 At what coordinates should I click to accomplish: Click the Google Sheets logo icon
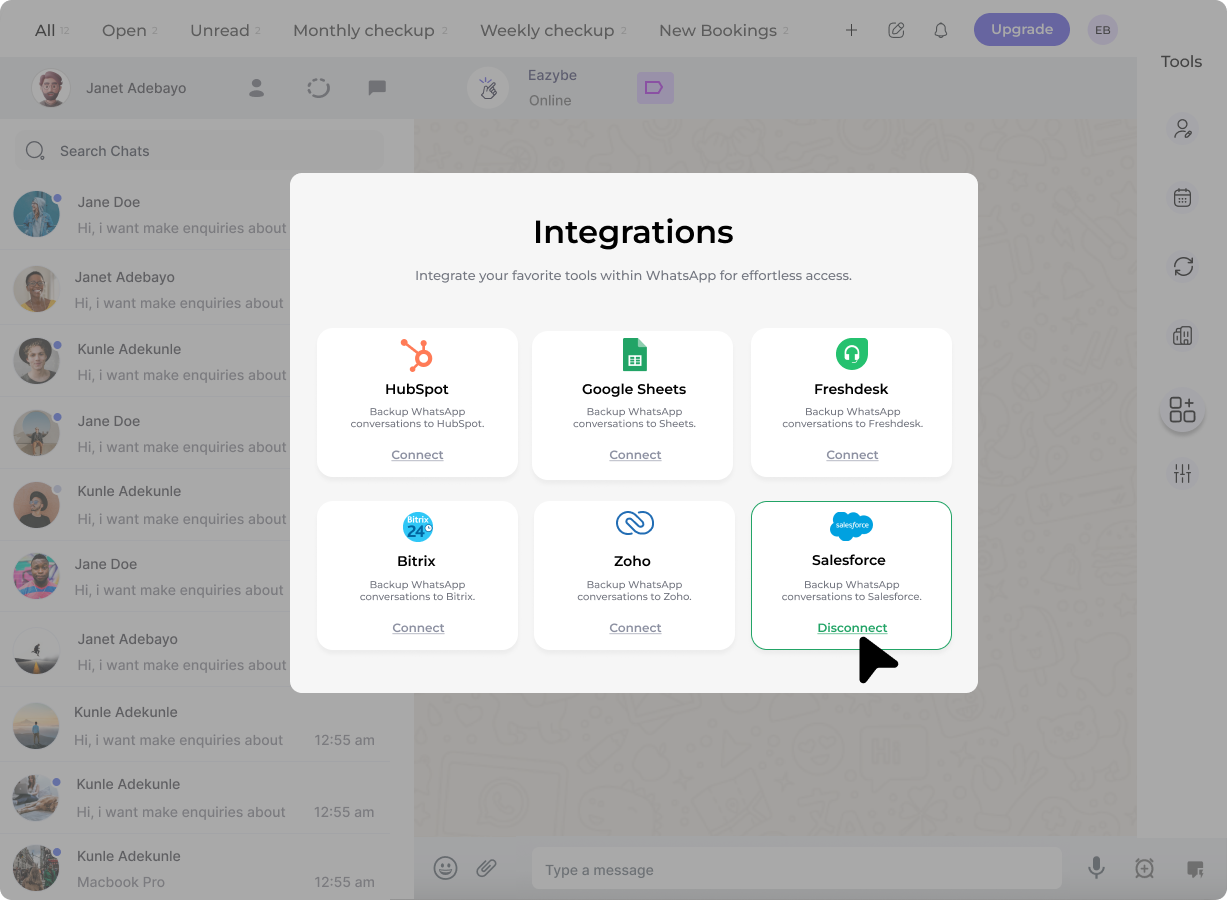coord(634,355)
